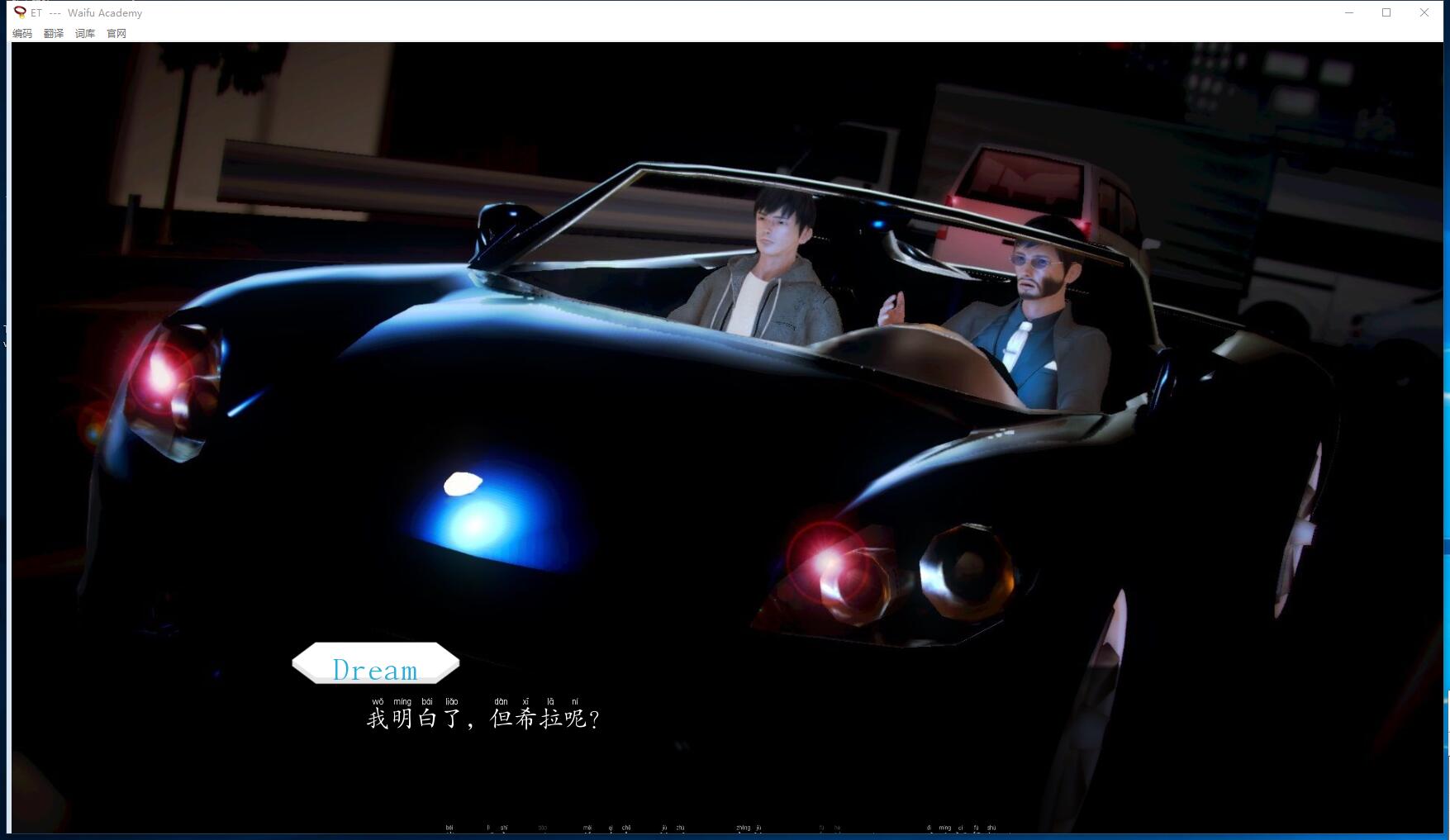Open the 编码 menu

22,34
